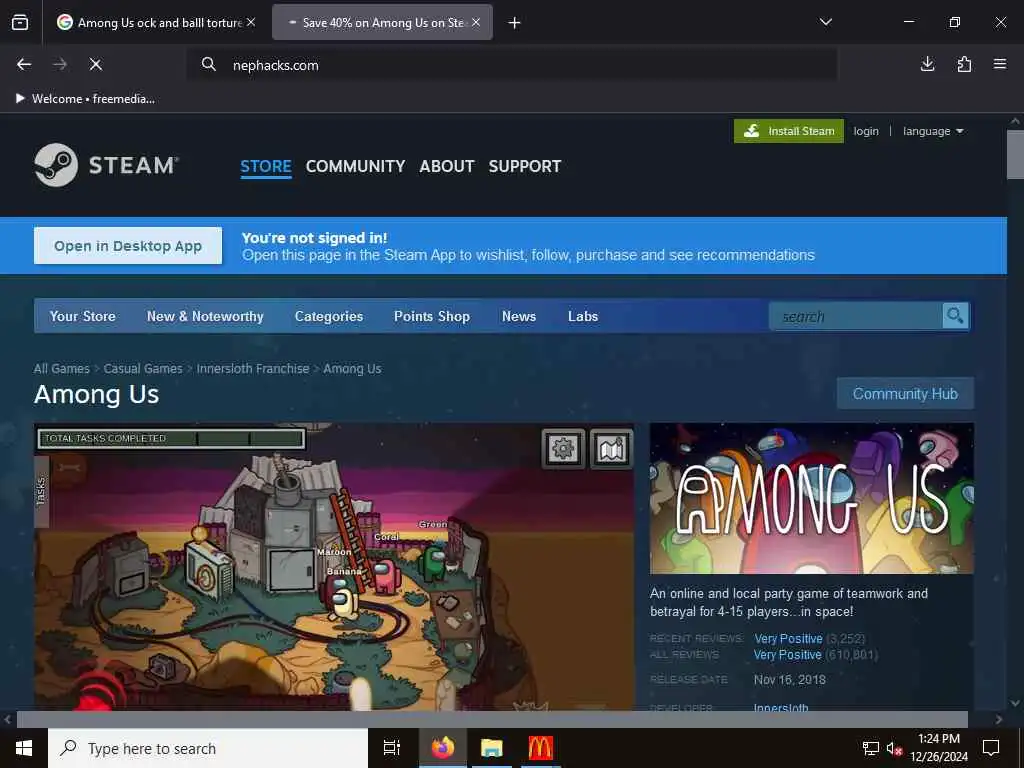
Task: Open the COMMUNITY menu
Action: tap(355, 167)
